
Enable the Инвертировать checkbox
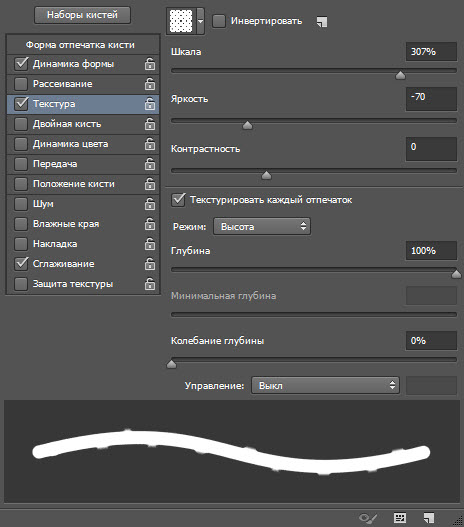(219, 21)
